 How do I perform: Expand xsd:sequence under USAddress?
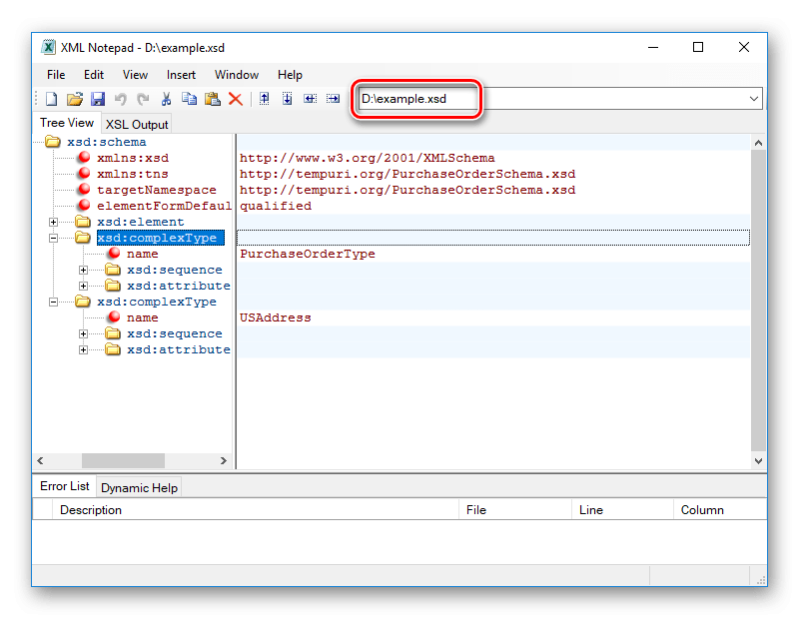[x=83, y=334]
